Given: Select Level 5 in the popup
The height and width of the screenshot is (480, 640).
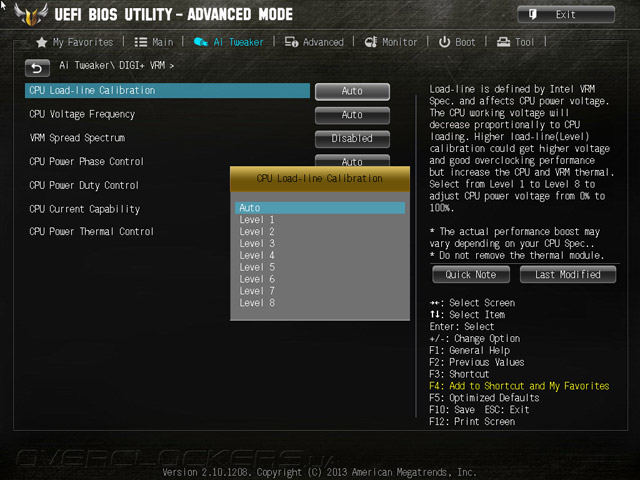Looking at the screenshot, I should coord(320,267).
